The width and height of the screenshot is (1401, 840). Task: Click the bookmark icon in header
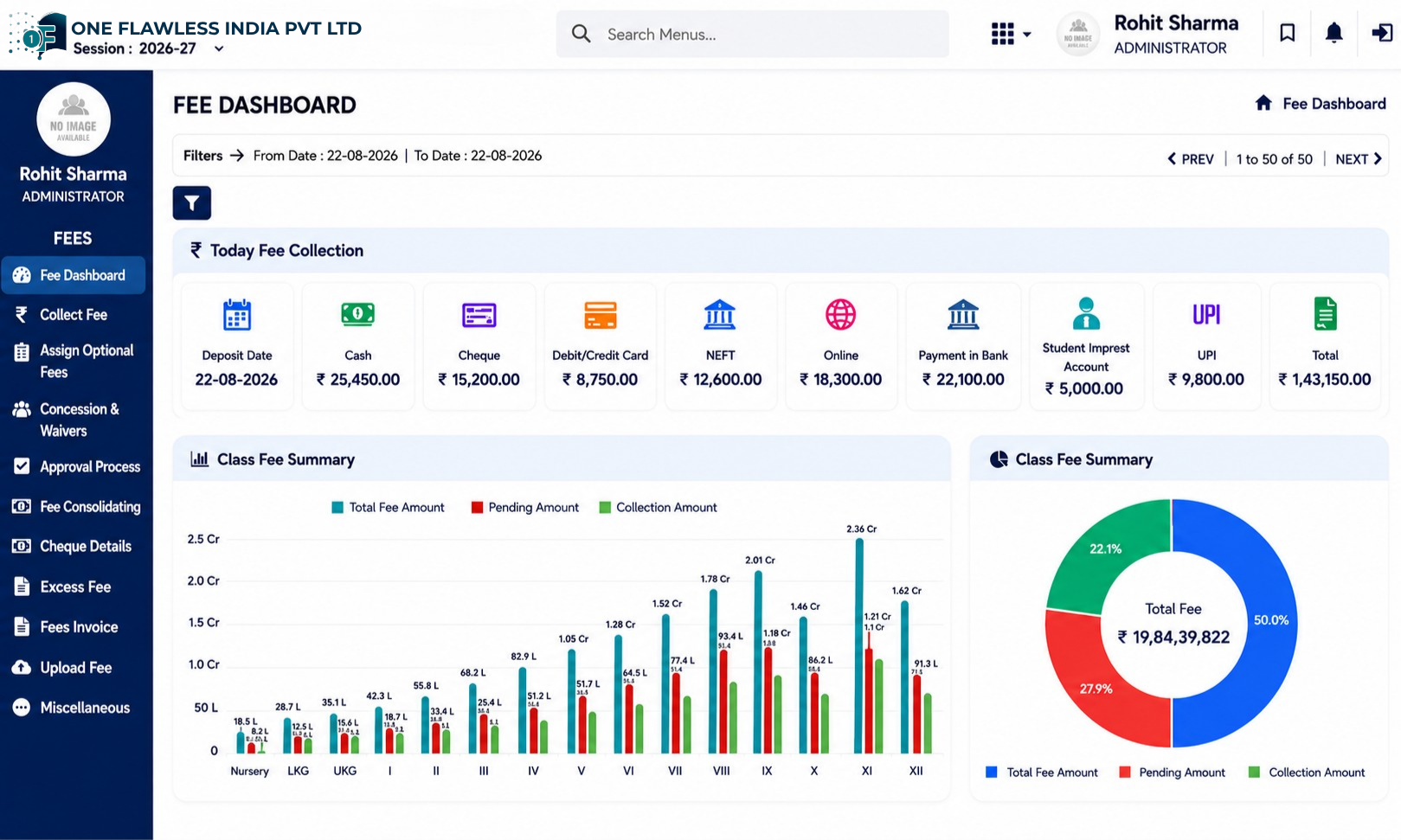point(1288,33)
